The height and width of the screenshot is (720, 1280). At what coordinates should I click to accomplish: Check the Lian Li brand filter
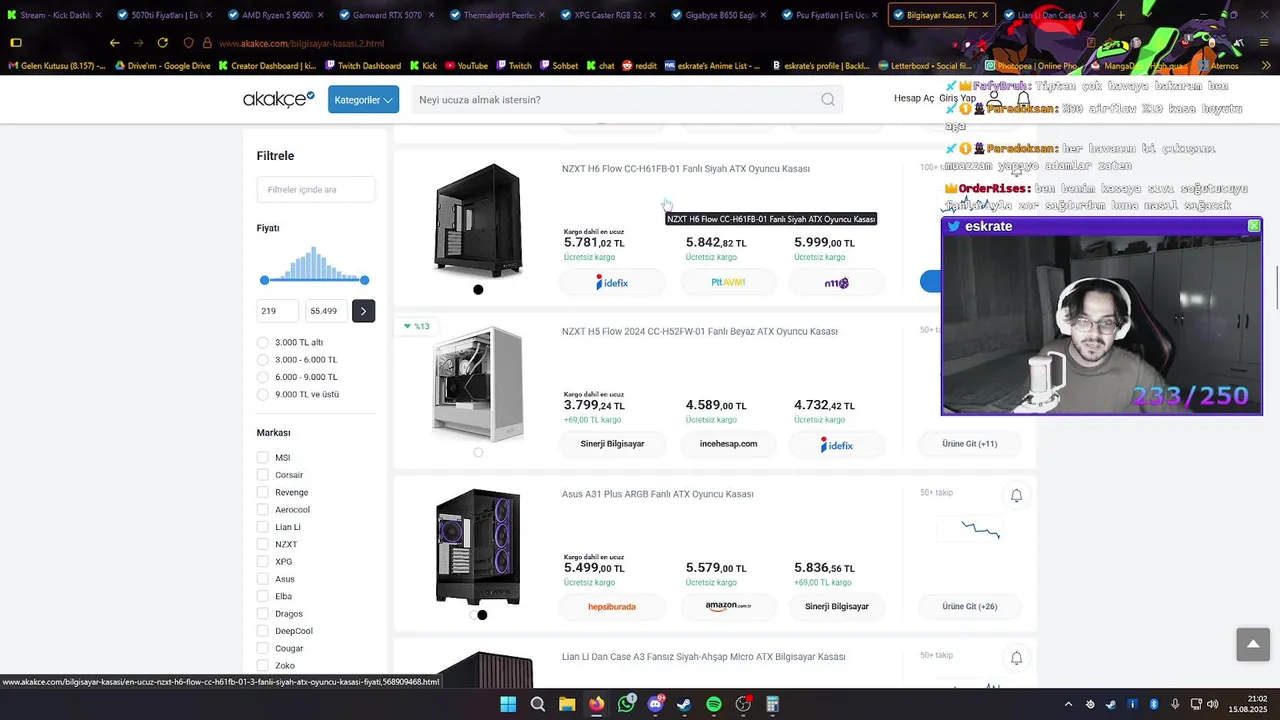tap(263, 527)
